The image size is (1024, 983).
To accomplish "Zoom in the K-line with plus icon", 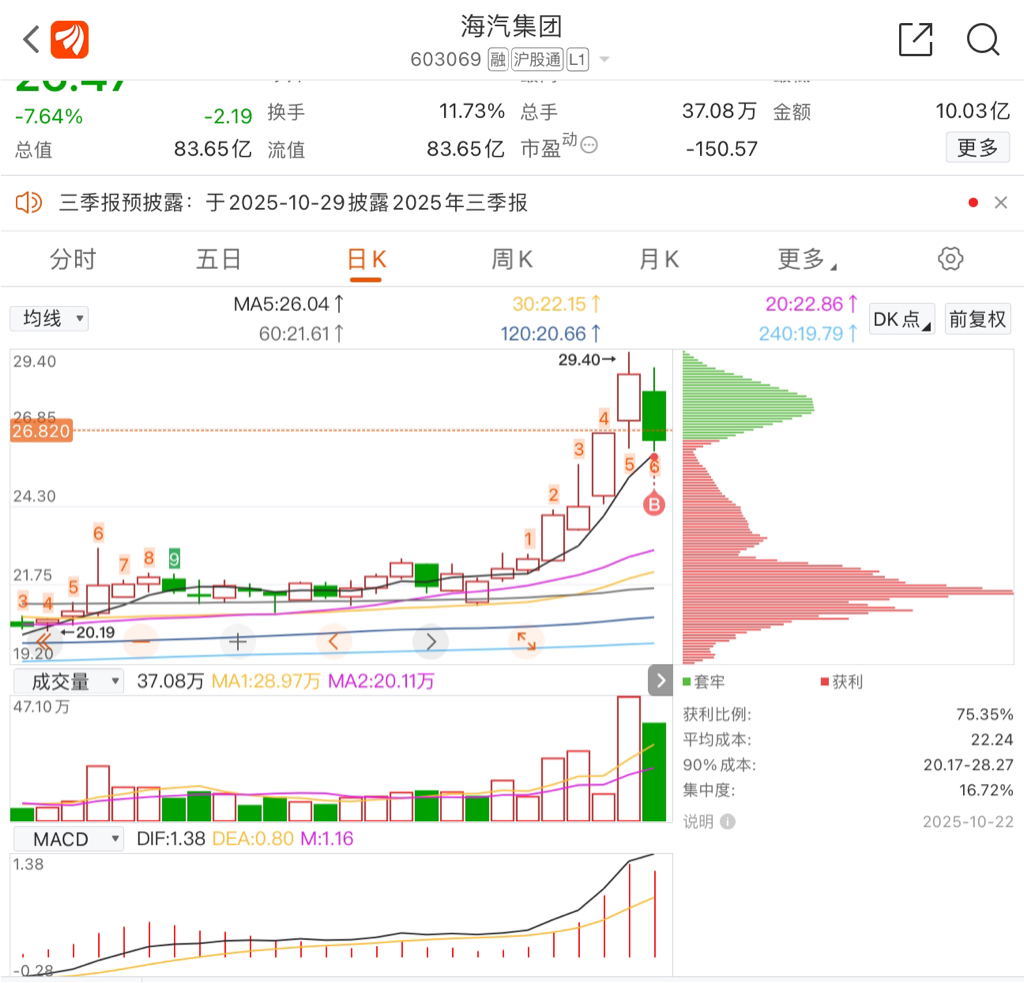I will pyautogui.click(x=238, y=642).
